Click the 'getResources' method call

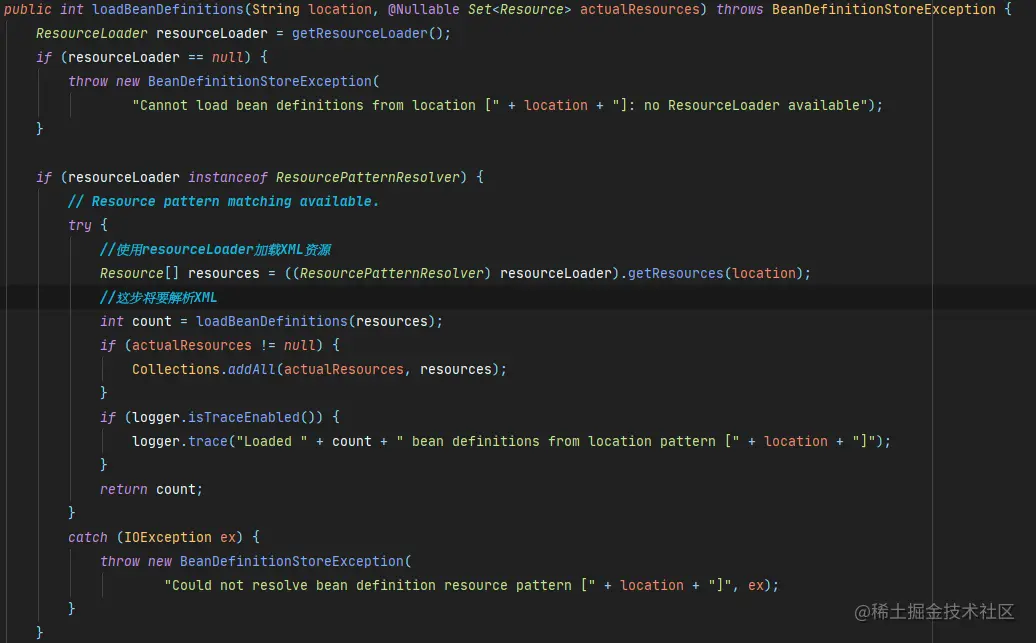[x=675, y=273]
